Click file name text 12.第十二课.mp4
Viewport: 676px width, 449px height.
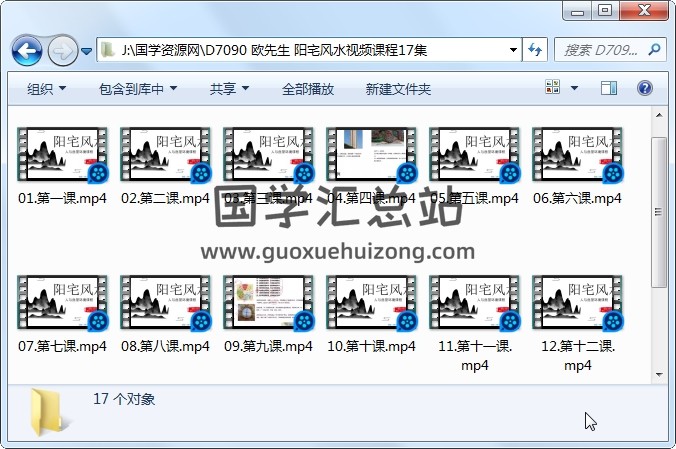[578, 355]
